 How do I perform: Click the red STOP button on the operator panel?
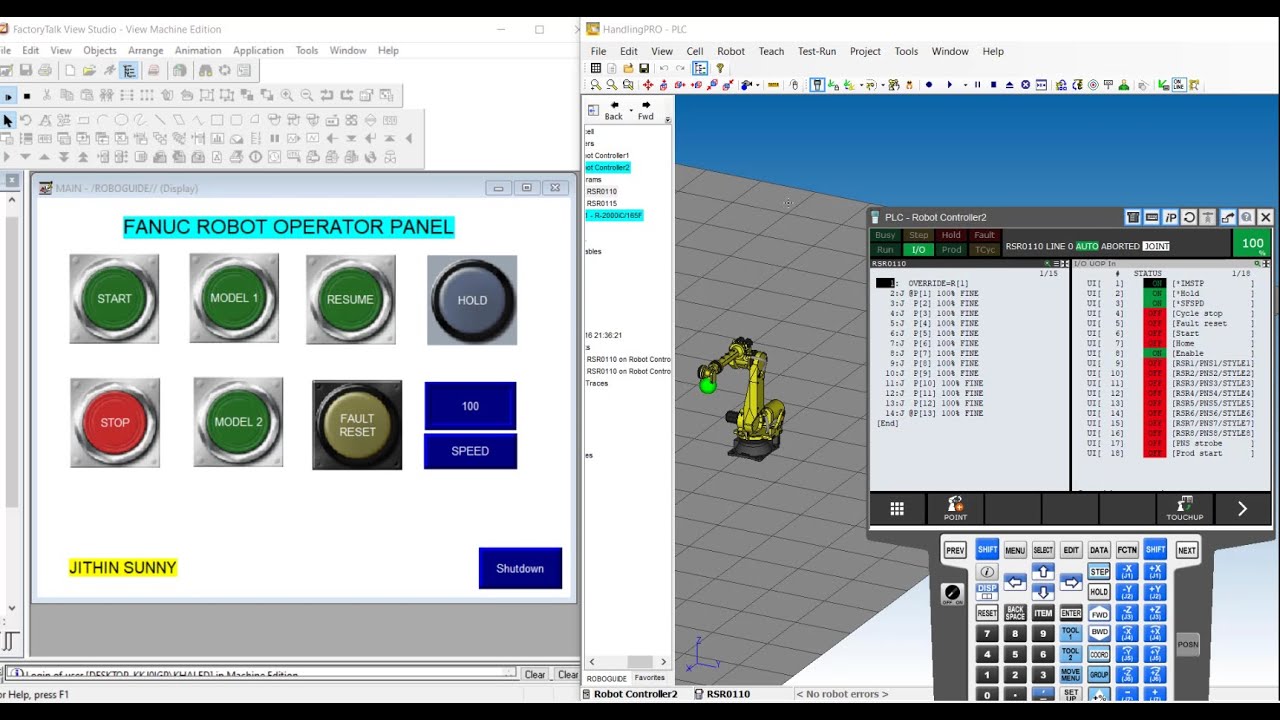coord(115,422)
